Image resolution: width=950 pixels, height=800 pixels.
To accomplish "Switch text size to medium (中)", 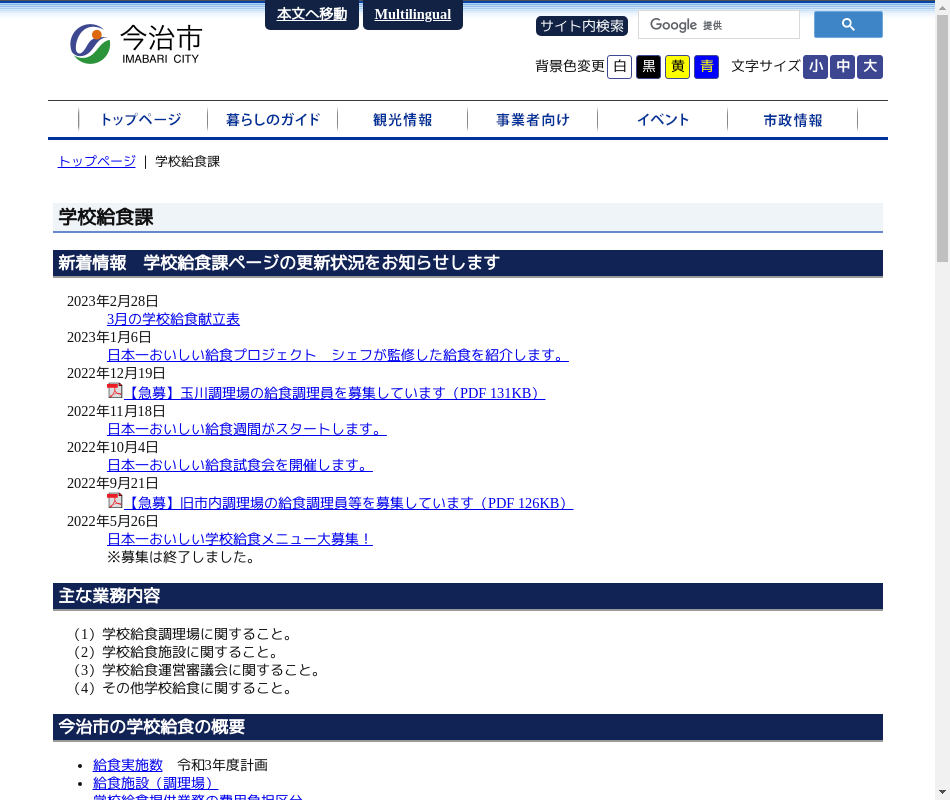I will point(842,67).
